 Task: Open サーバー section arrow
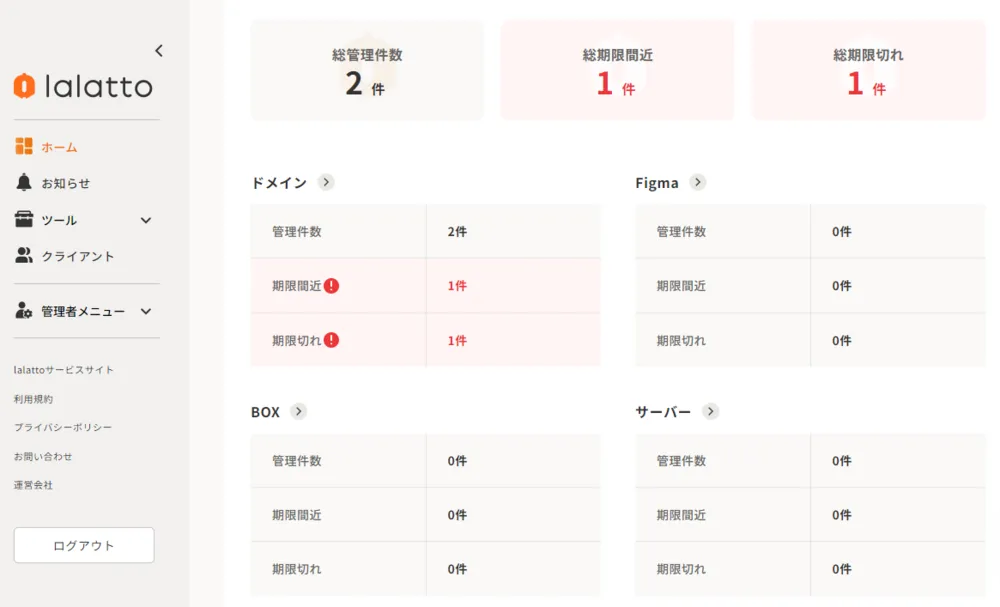click(x=710, y=411)
